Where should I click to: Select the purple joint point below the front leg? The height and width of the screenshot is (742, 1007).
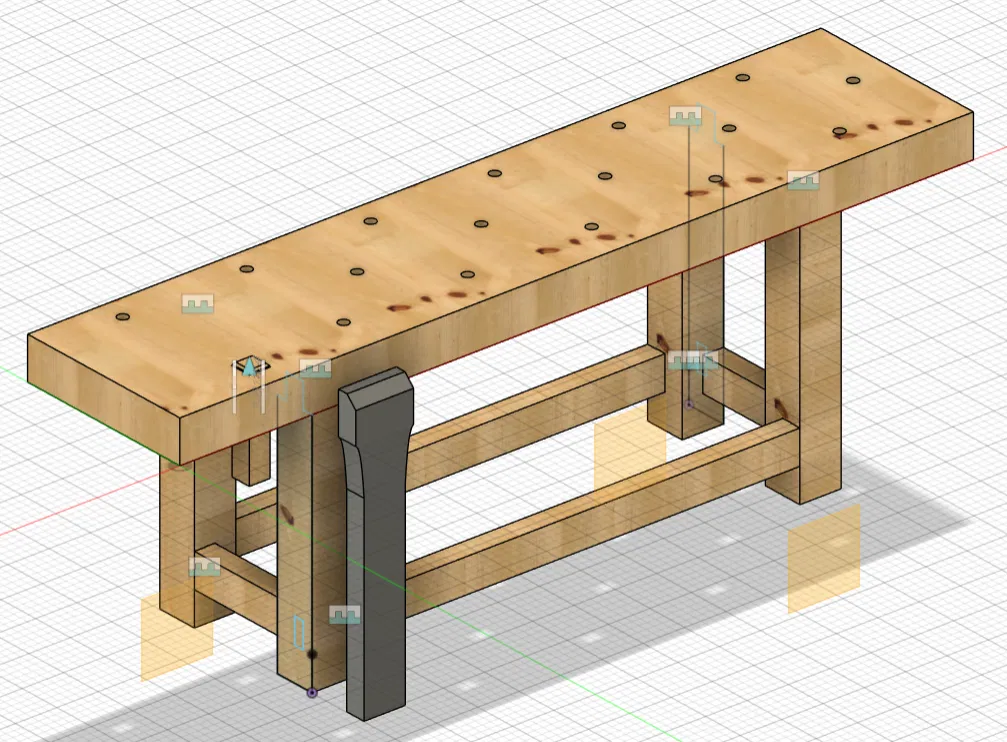(312, 693)
